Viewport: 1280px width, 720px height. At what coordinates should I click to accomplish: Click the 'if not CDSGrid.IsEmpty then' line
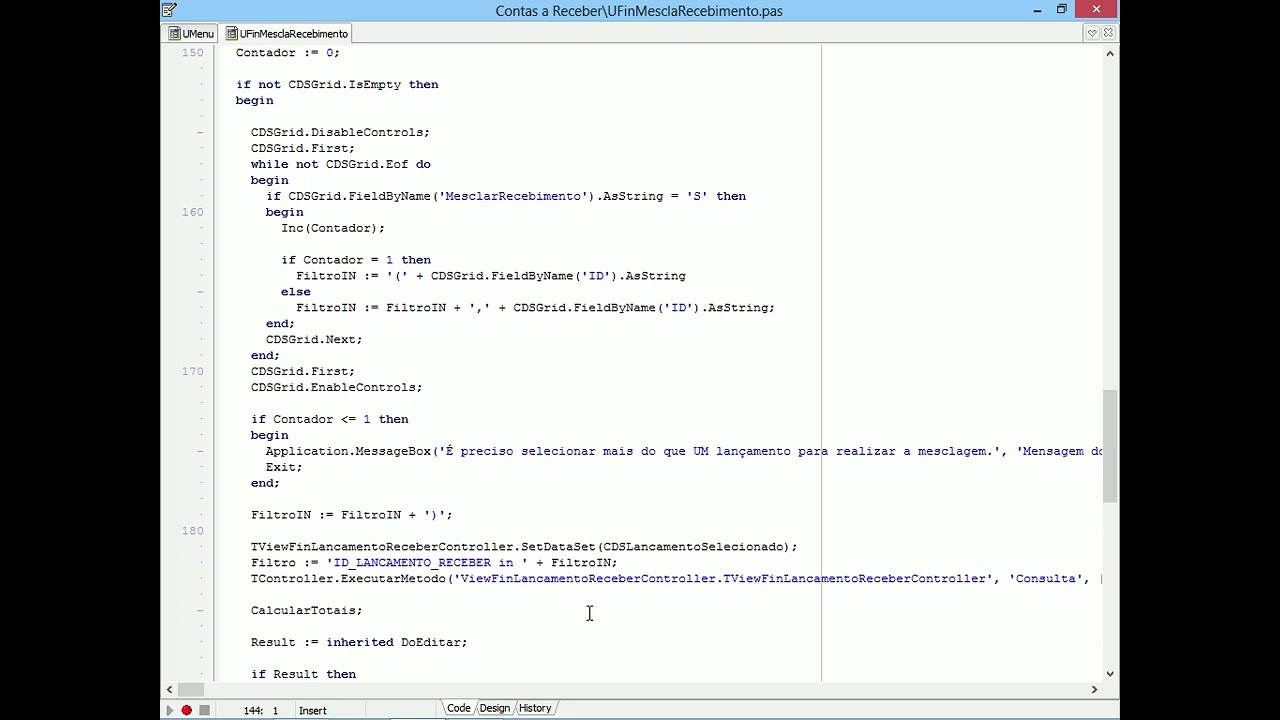pos(337,84)
